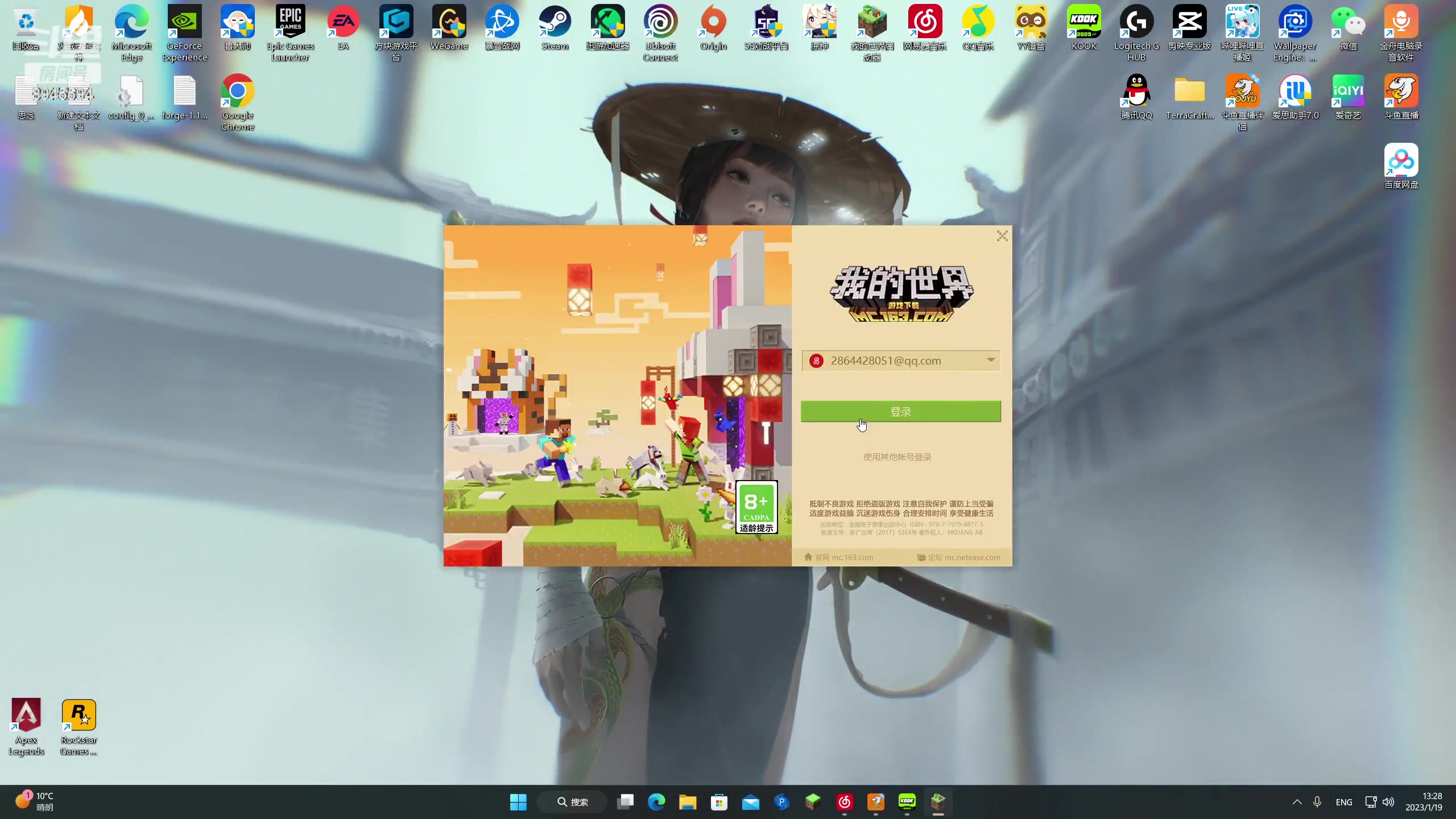Open the 斗鱼直播伴侣 desktop icon

pyautogui.click(x=1243, y=102)
